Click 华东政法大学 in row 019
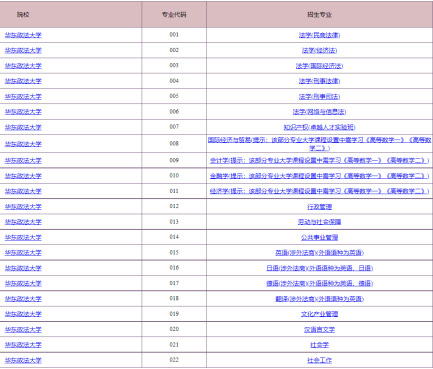Screen dimensions: 433x369 point(23,314)
